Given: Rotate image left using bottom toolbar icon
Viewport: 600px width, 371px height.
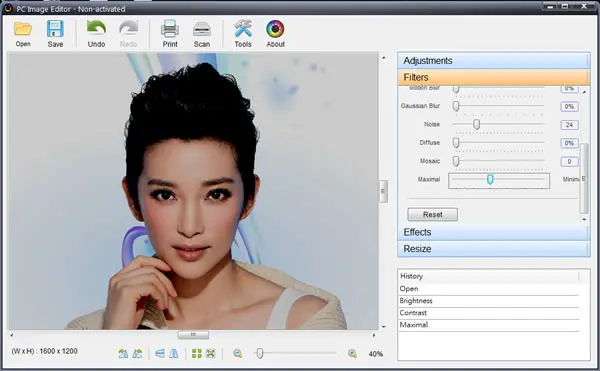Looking at the screenshot, I should click(x=123, y=354).
